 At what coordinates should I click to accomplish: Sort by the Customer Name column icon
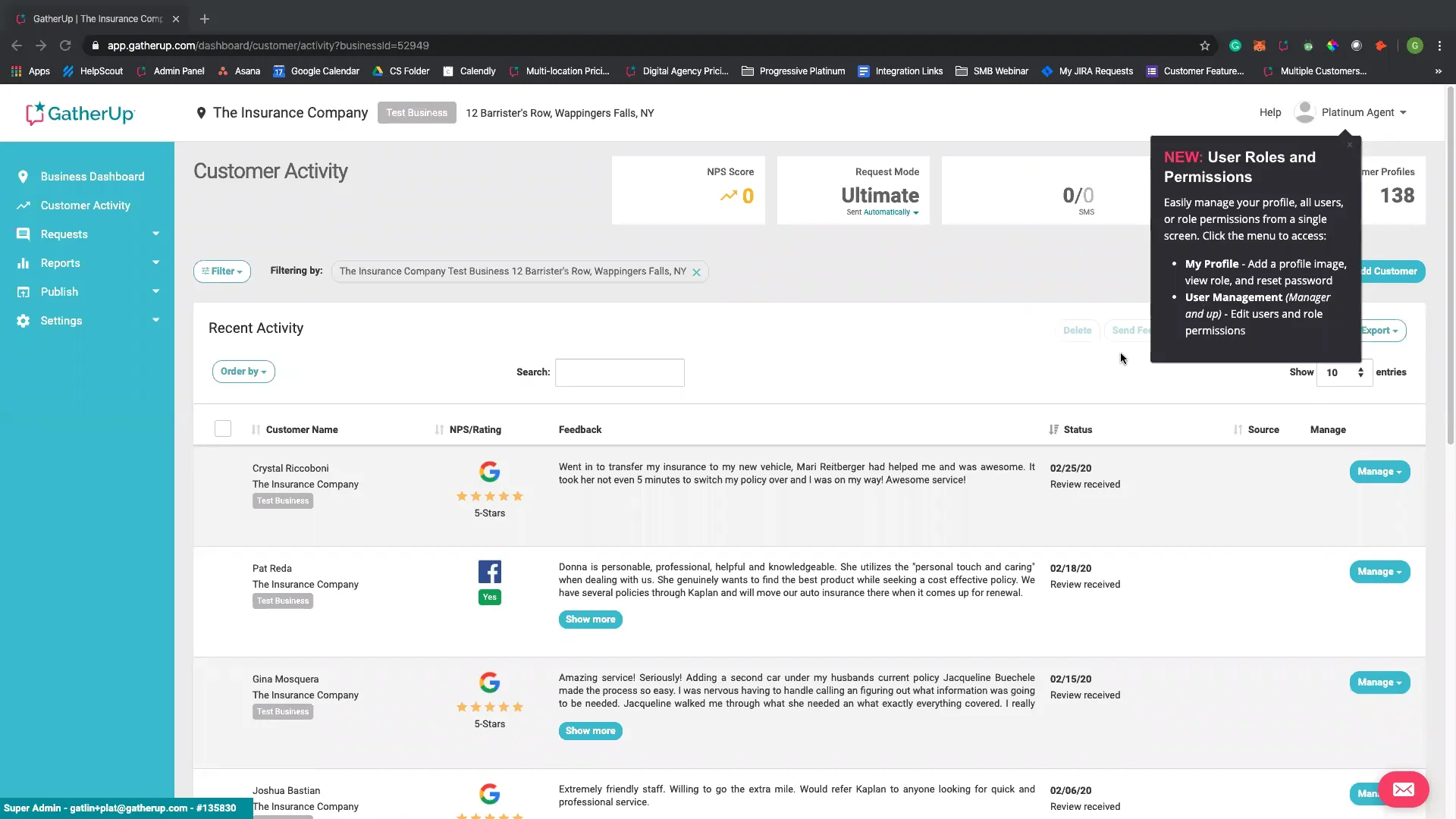[x=256, y=430]
